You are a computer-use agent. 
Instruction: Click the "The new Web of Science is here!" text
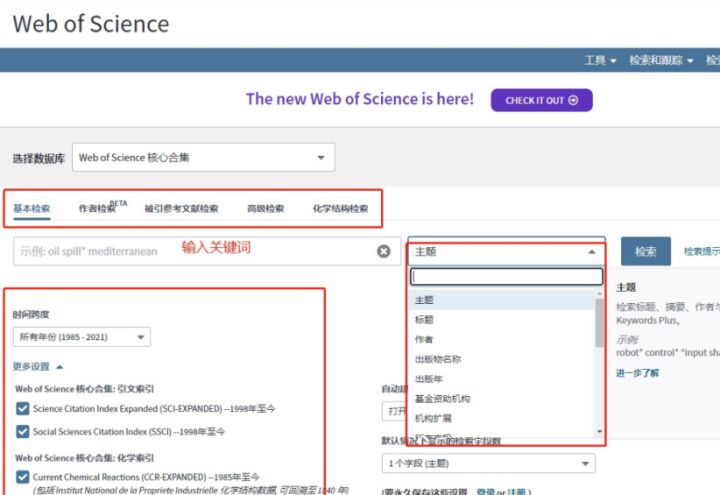(x=360, y=99)
